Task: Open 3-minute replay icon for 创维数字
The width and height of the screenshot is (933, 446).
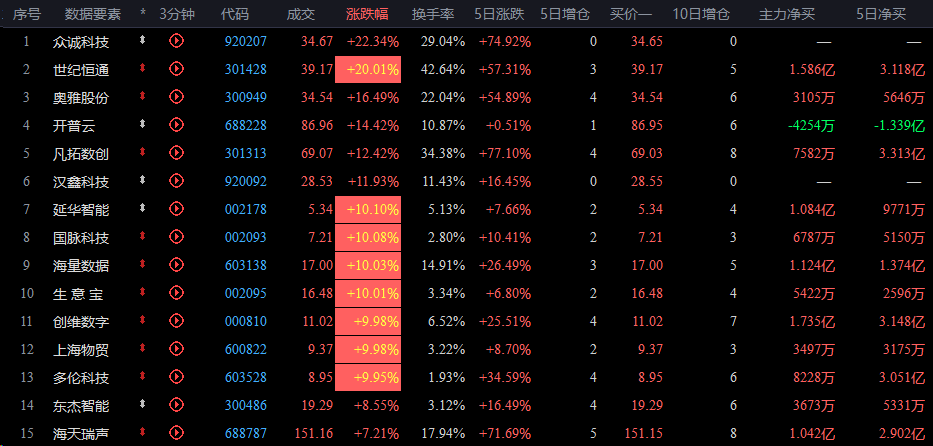Action: coord(176,321)
